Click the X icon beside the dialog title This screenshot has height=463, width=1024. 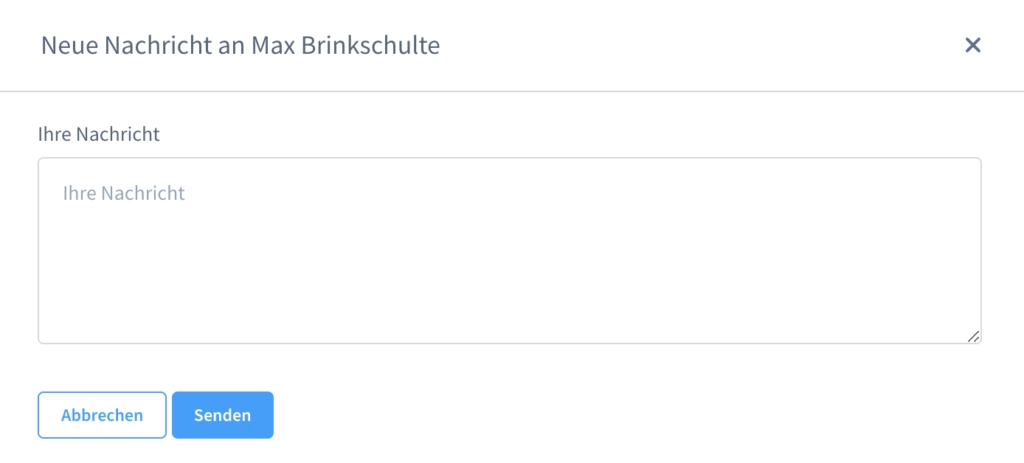[972, 45]
